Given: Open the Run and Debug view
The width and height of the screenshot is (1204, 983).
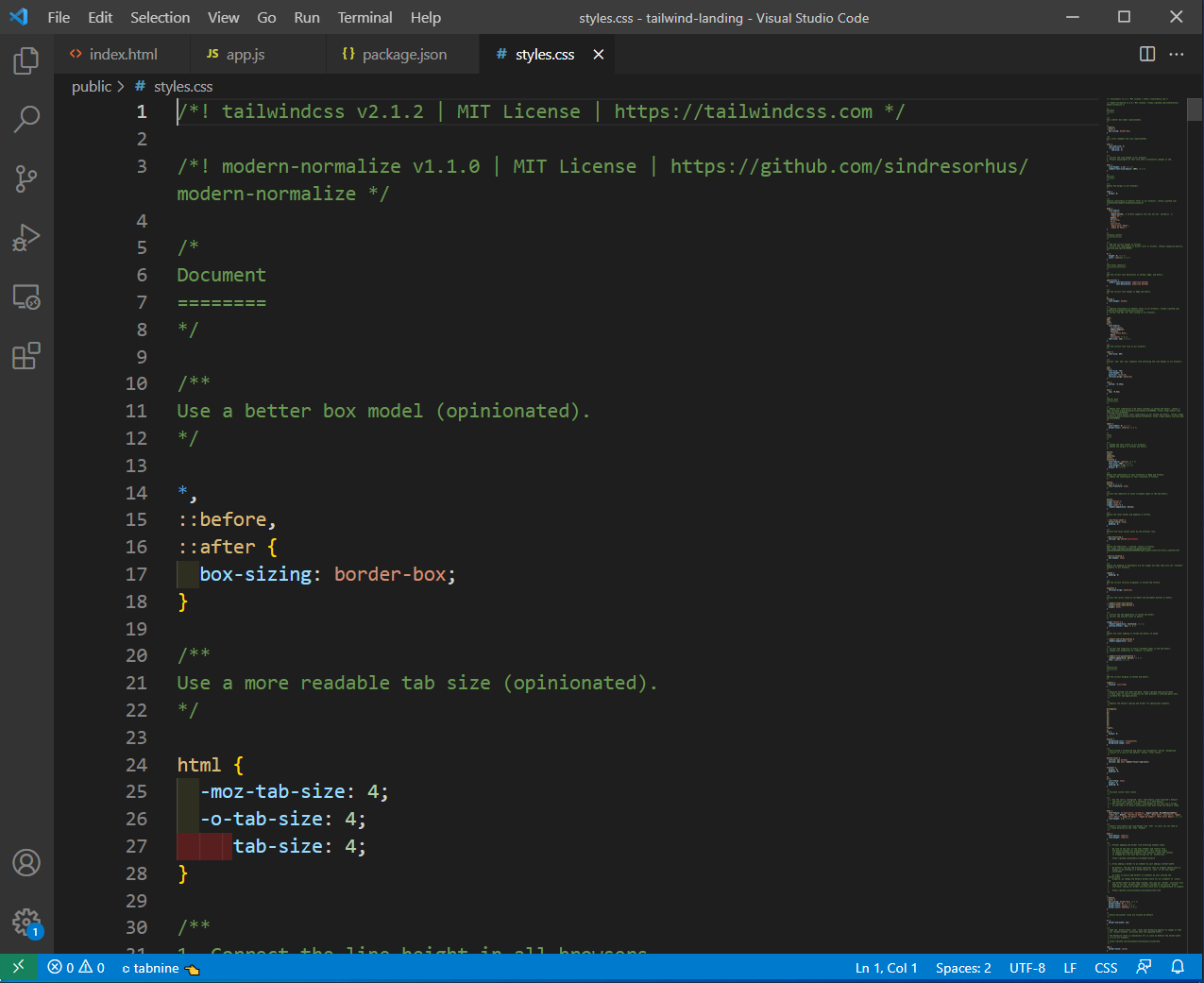Looking at the screenshot, I should pos(26,238).
